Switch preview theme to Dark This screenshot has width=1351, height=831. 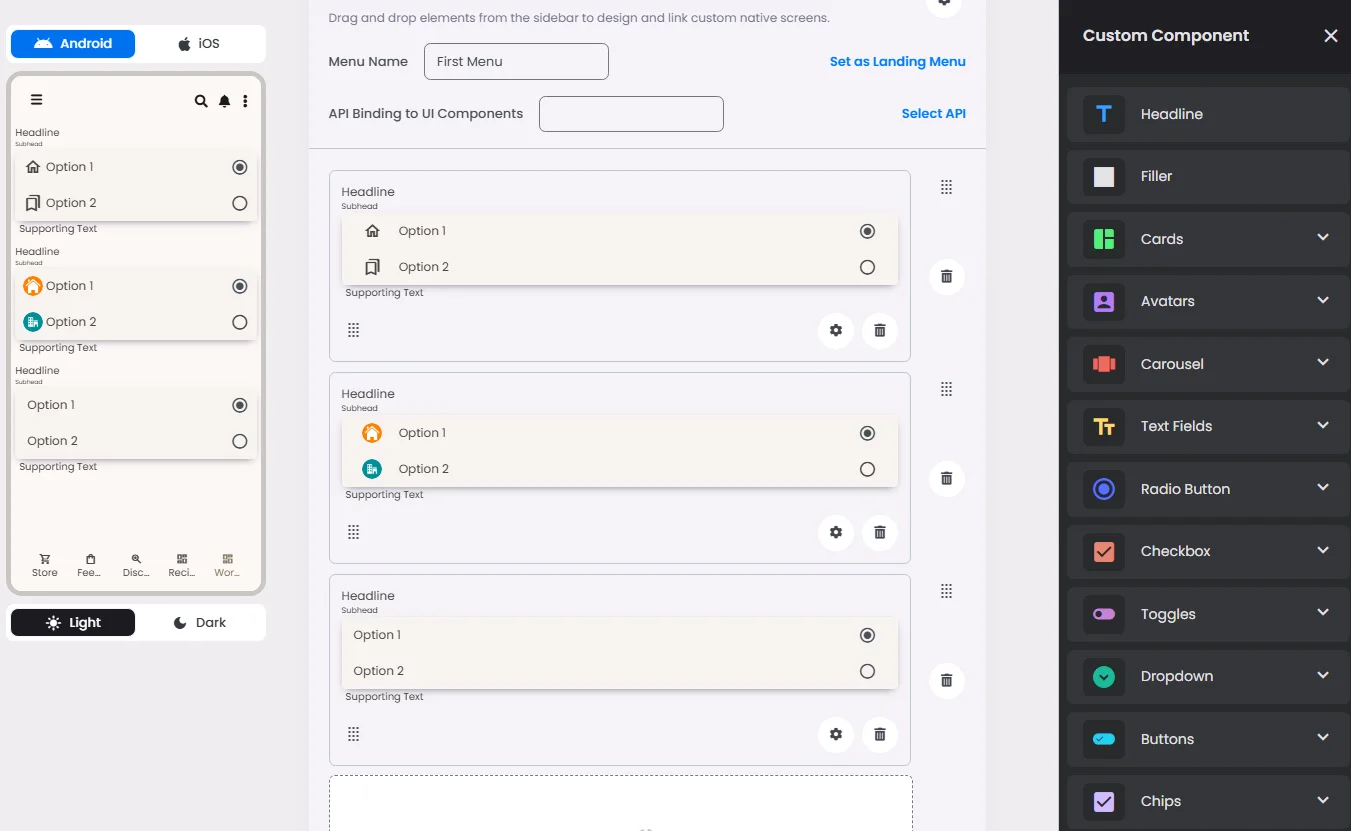(x=200, y=622)
